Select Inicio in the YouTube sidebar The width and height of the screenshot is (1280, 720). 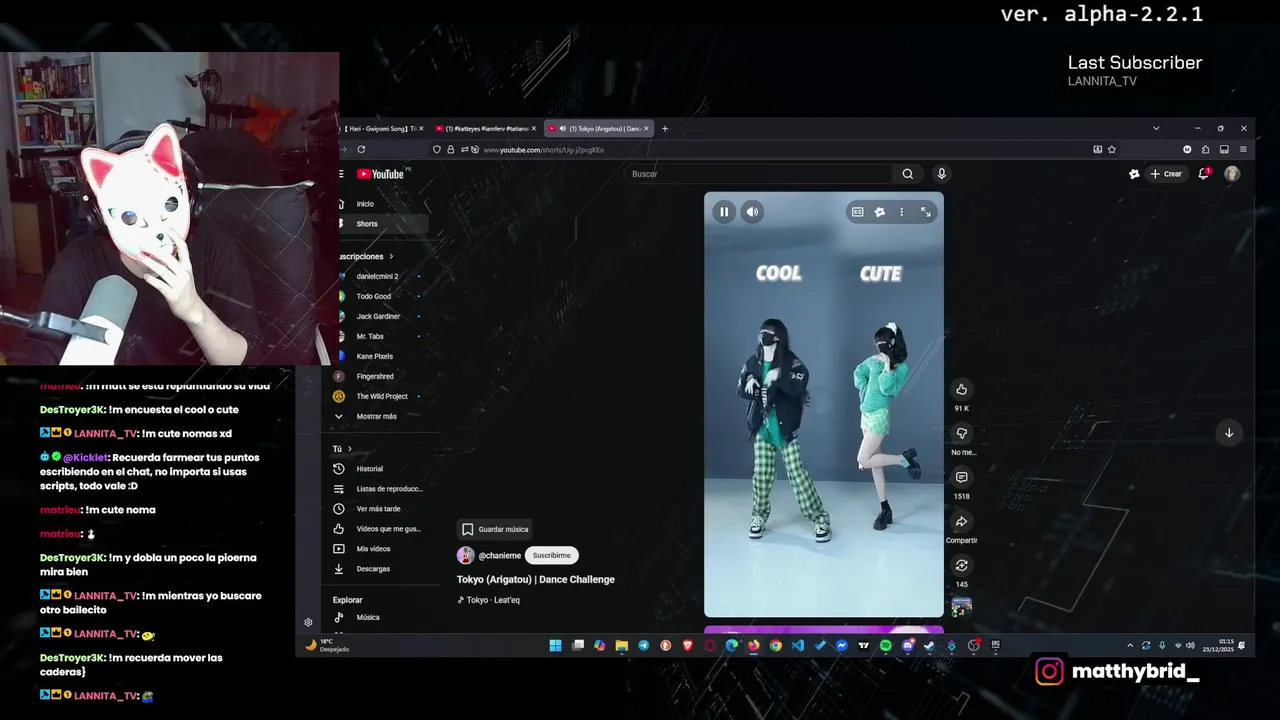click(365, 204)
